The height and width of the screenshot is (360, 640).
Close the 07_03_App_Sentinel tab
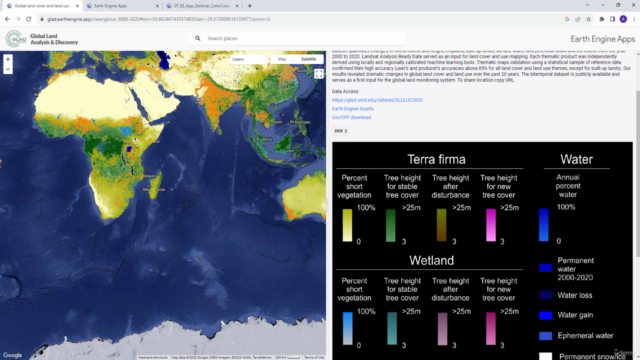pyautogui.click(x=237, y=6)
